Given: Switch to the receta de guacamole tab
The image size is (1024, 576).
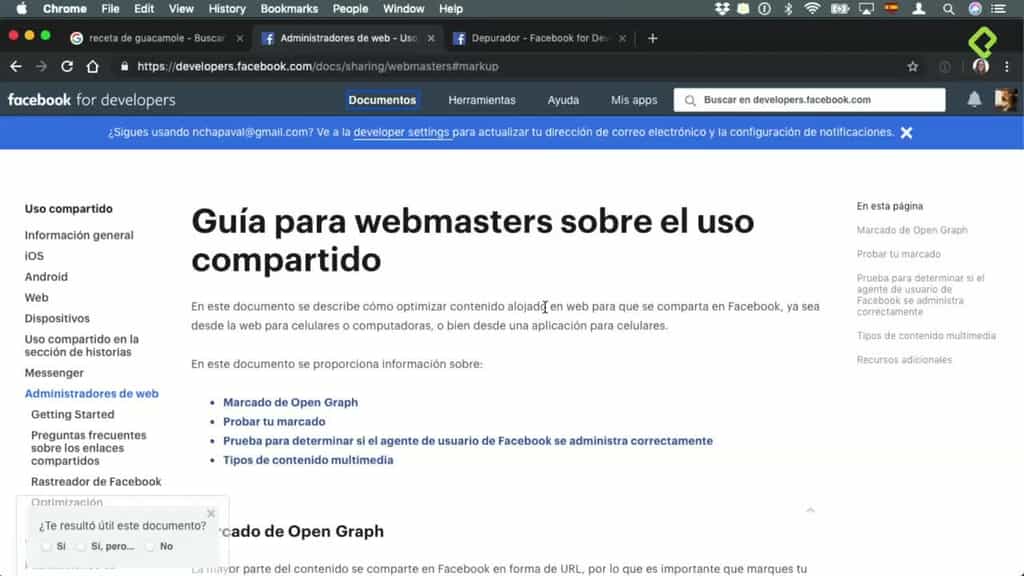Looking at the screenshot, I should coord(155,39).
